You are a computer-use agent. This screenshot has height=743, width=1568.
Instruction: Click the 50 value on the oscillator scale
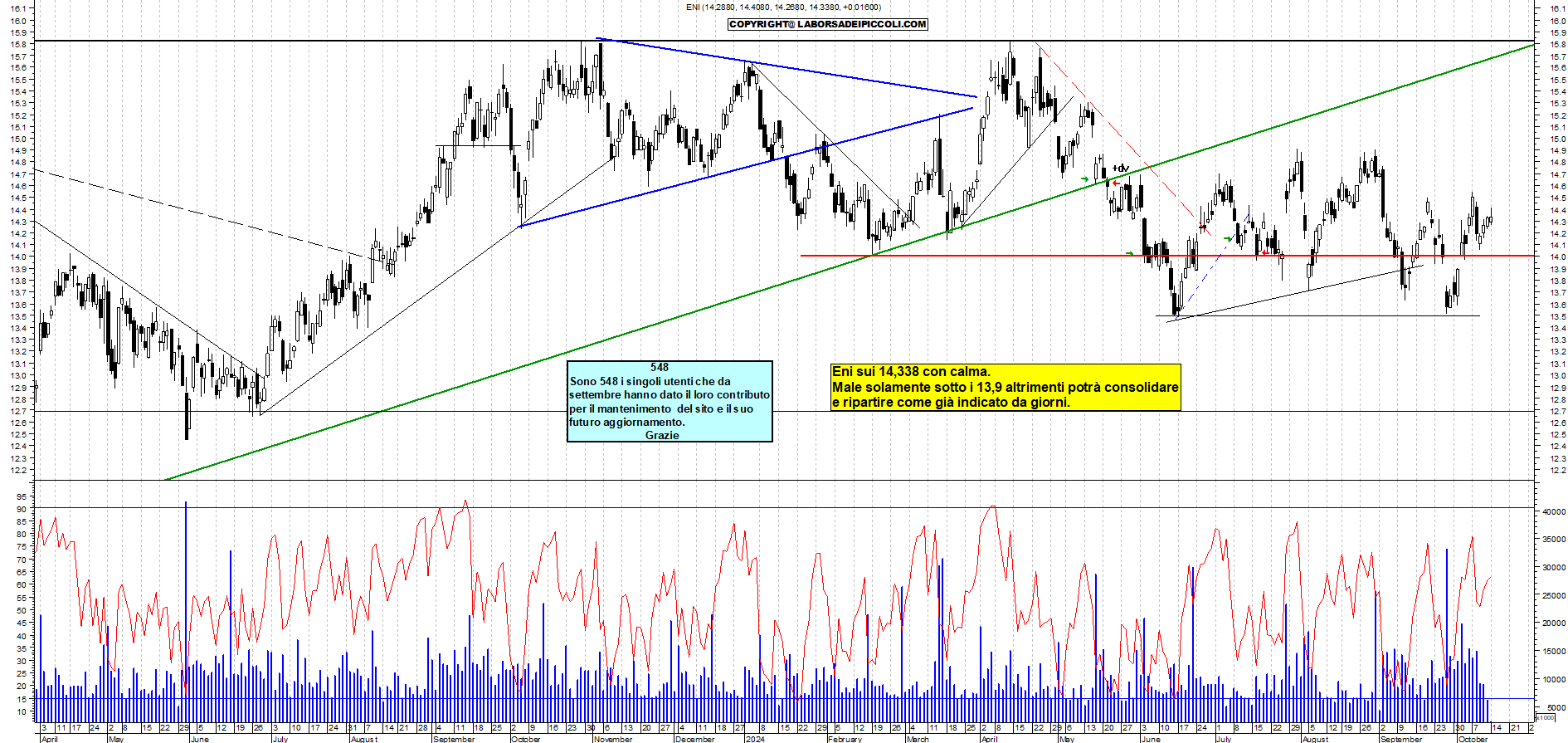[x=22, y=610]
